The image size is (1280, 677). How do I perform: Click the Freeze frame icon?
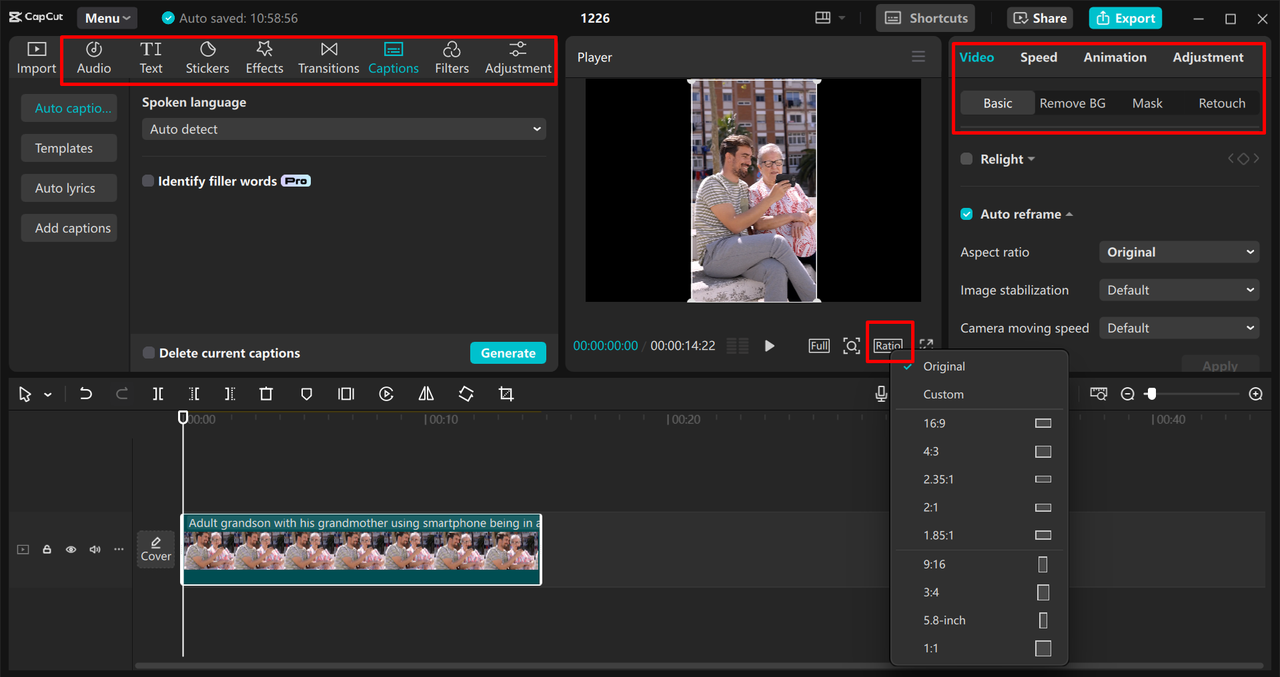[346, 394]
